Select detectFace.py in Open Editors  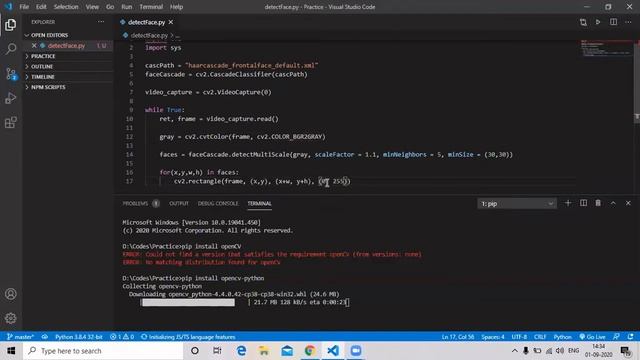pos(67,46)
